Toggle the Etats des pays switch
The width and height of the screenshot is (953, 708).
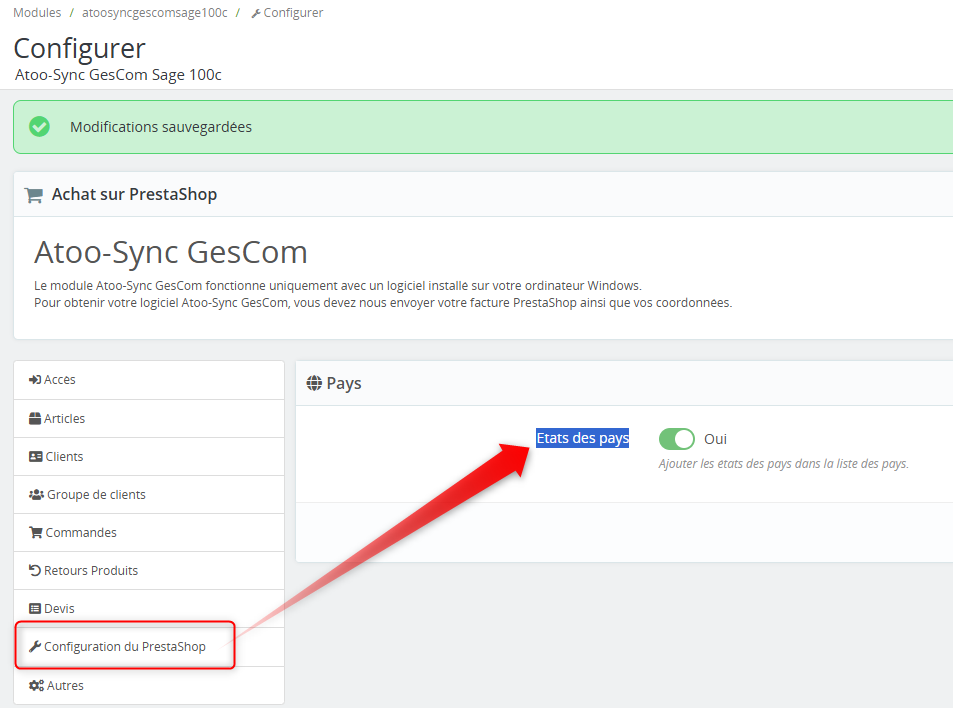coord(676,439)
